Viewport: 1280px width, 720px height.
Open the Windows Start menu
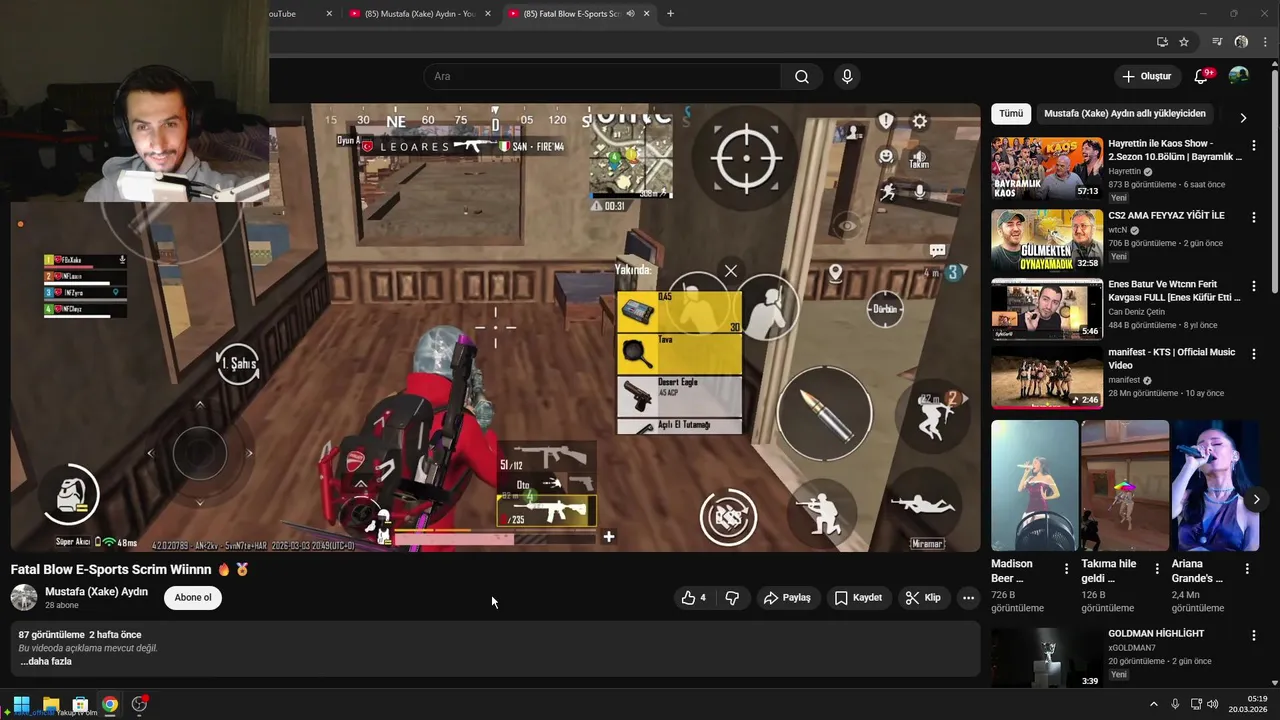pos(21,704)
